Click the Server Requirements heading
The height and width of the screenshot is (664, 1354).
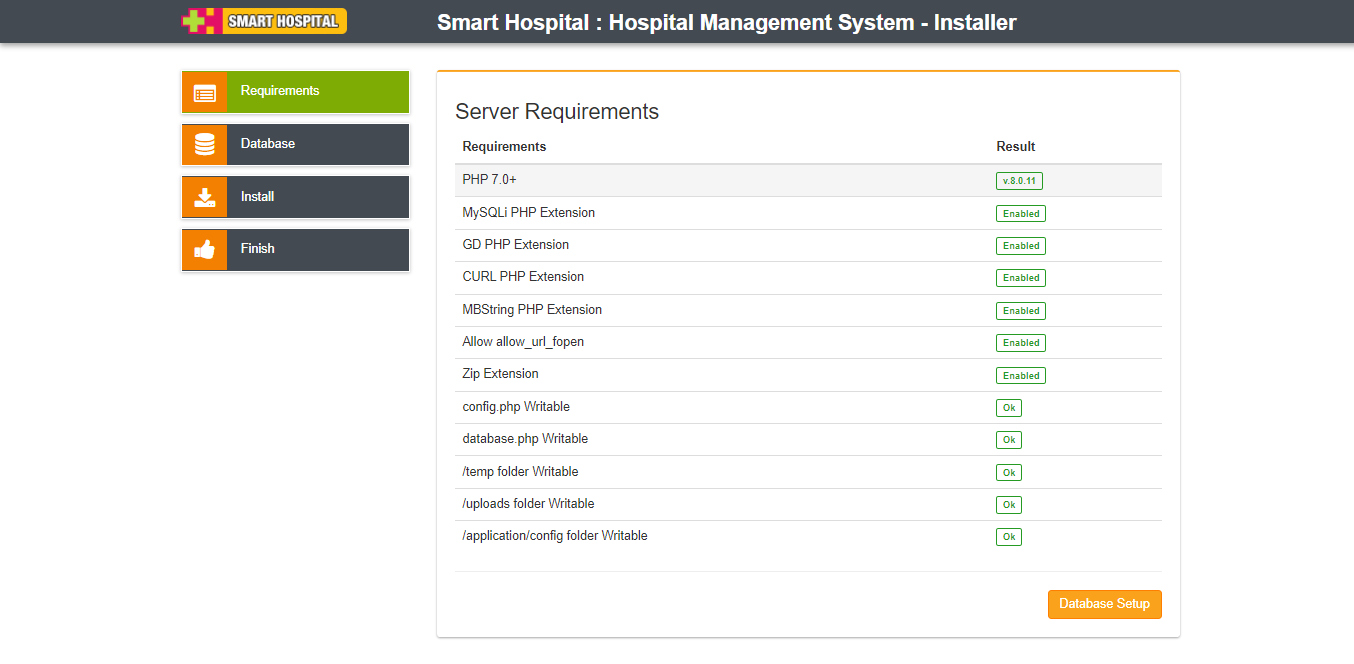pos(557,112)
